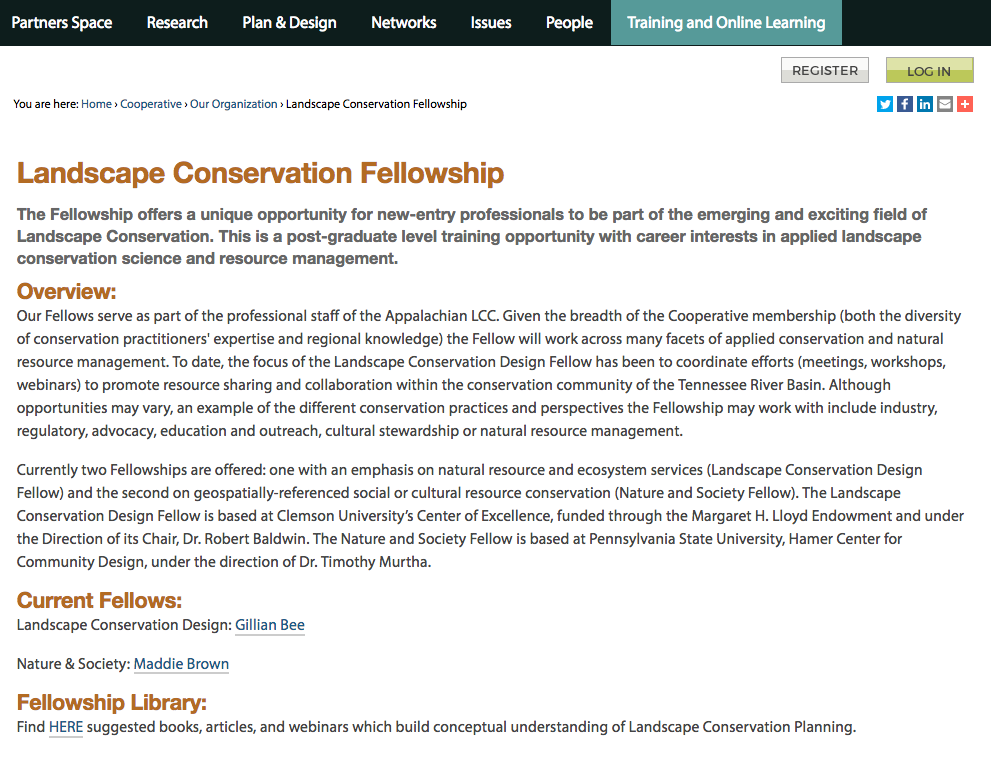Image resolution: width=991 pixels, height=758 pixels.
Task: Open the People menu item
Action: pyautogui.click(x=569, y=22)
